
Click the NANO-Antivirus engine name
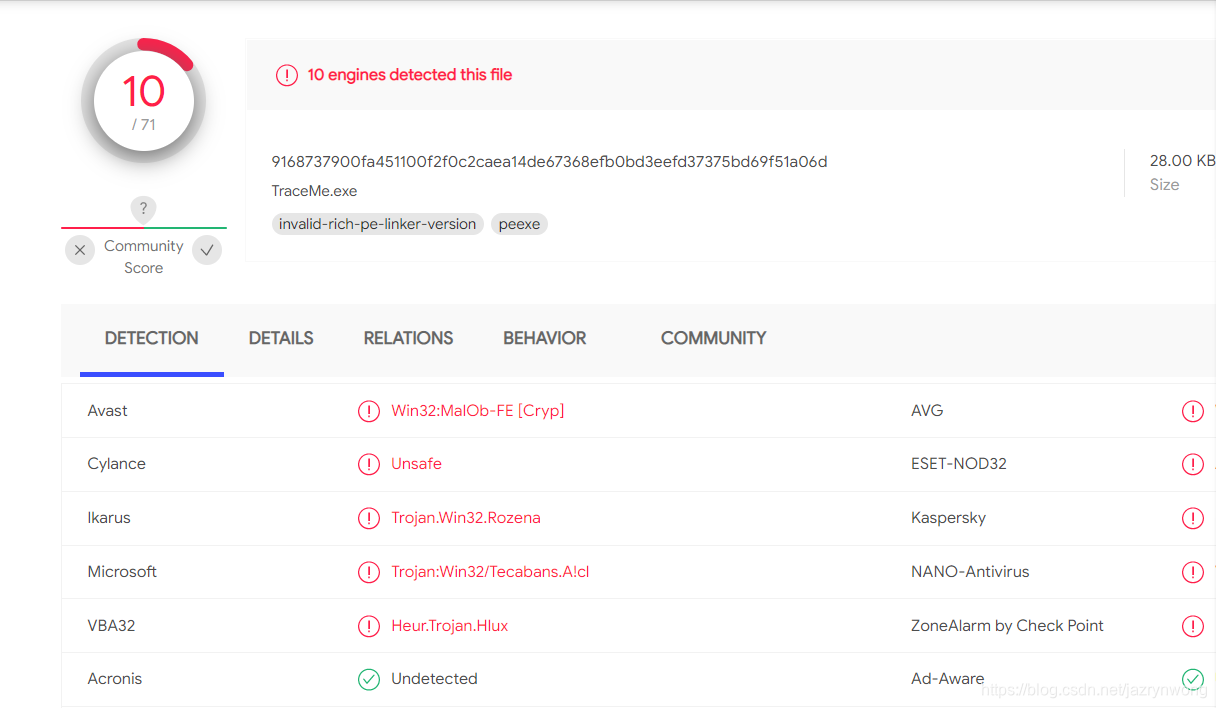click(x=970, y=572)
